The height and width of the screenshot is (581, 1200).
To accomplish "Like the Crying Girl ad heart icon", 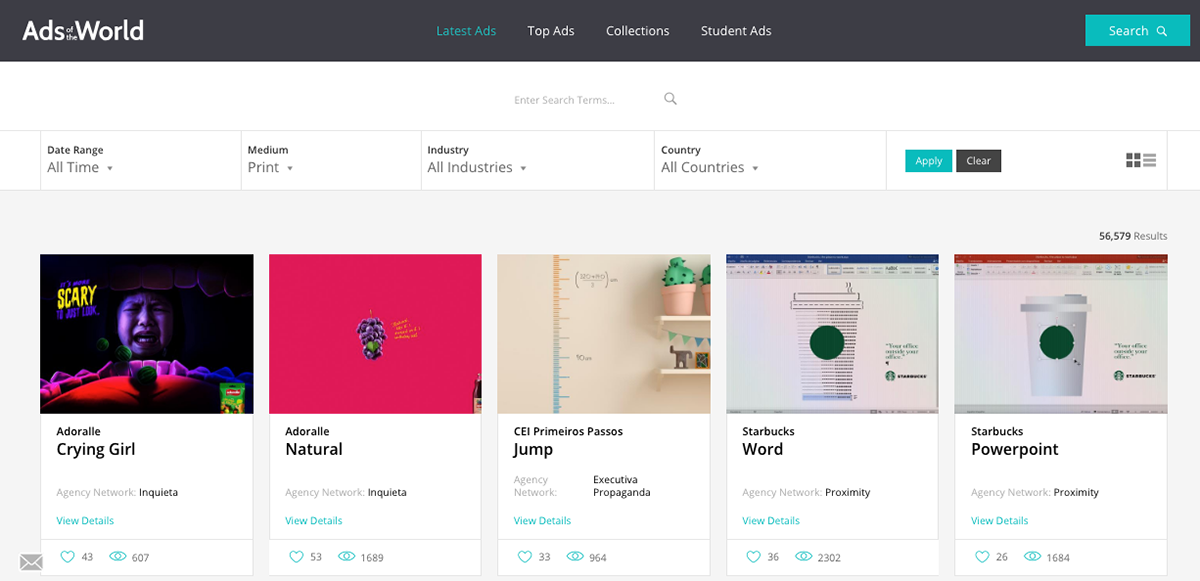I will tap(68, 557).
